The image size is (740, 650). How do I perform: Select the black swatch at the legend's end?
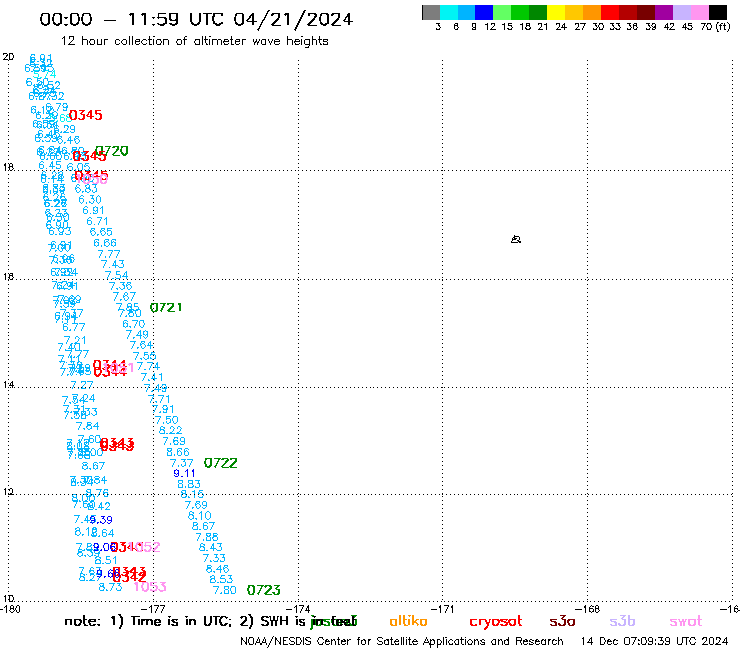pos(717,13)
